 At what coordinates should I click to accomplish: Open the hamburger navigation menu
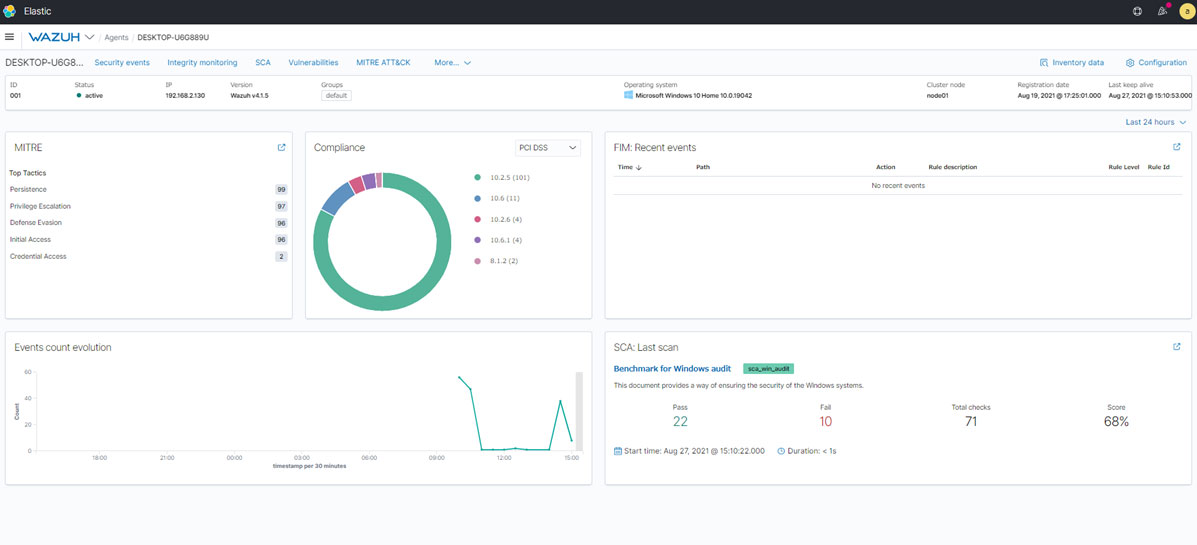click(x=9, y=37)
